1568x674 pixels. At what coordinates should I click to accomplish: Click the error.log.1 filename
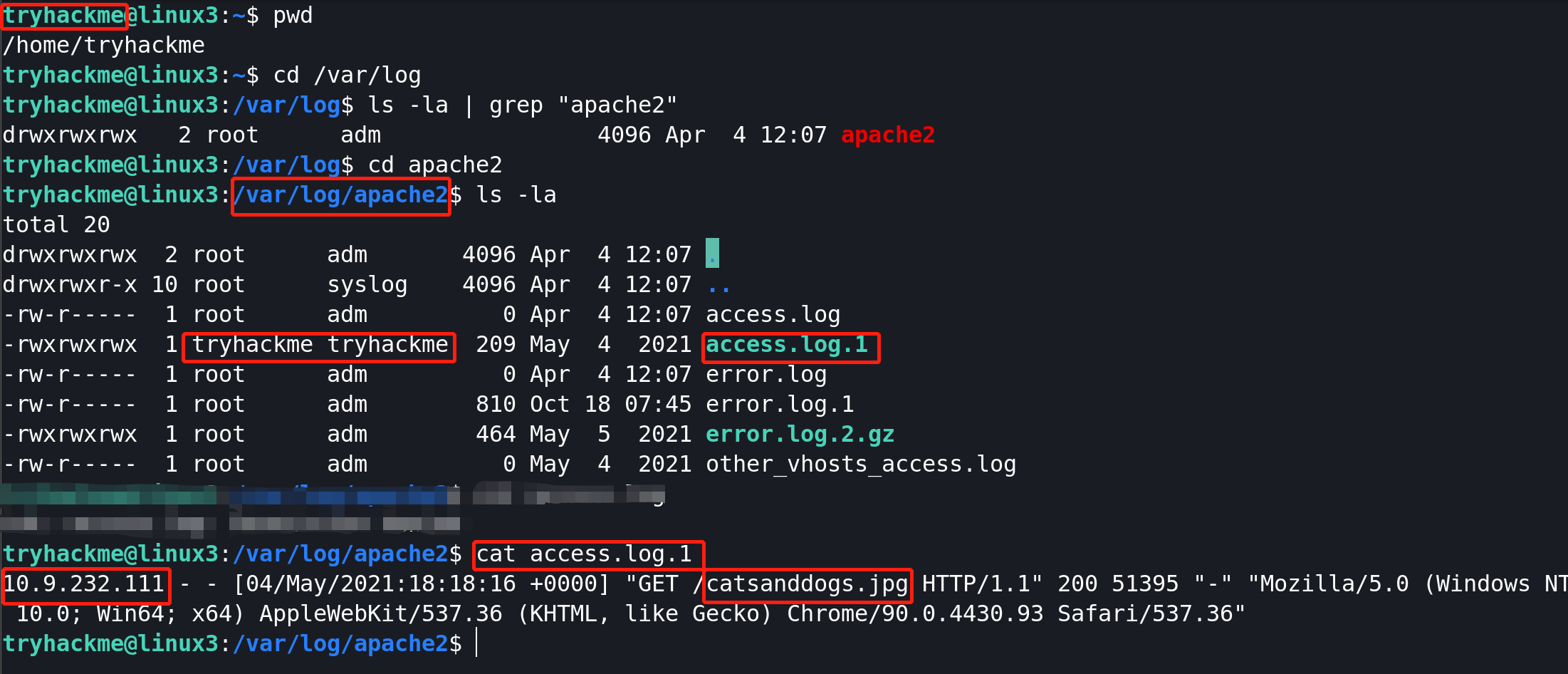click(x=780, y=405)
